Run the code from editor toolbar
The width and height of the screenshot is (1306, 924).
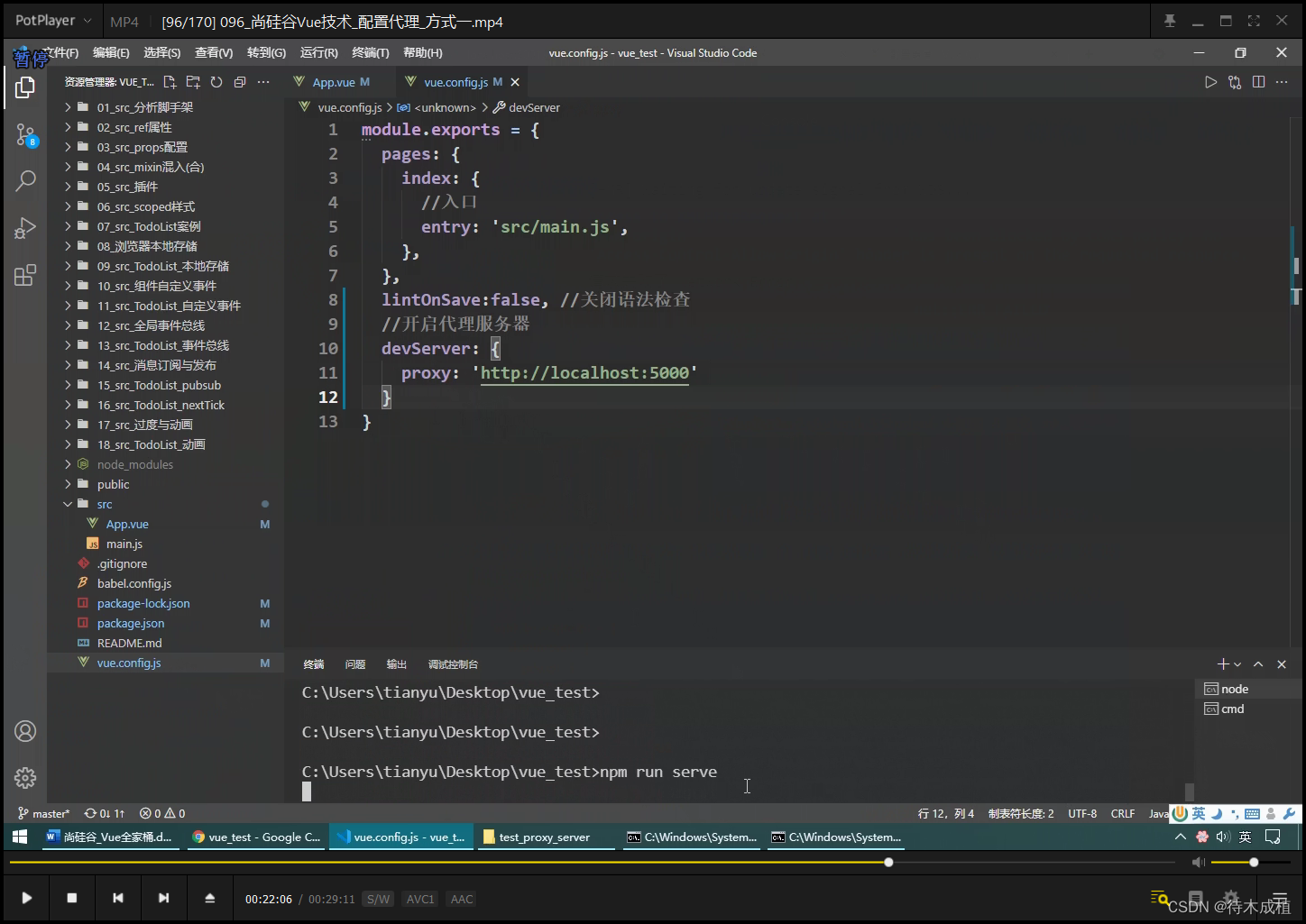(1210, 82)
